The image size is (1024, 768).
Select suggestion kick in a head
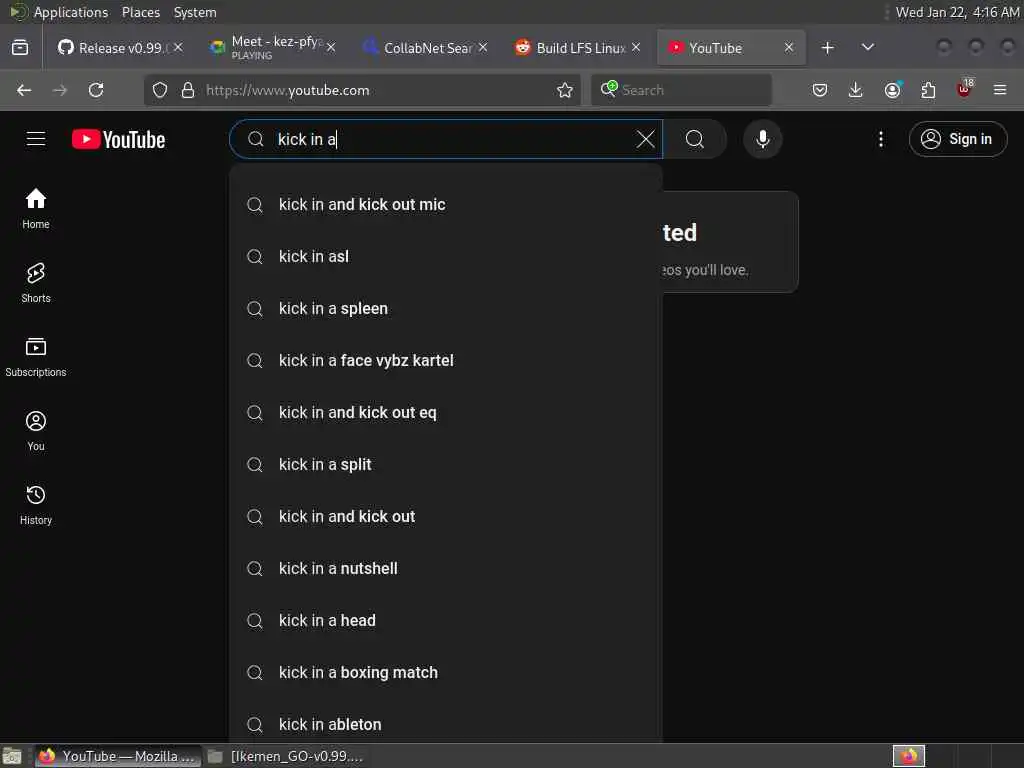pyautogui.click(x=445, y=620)
